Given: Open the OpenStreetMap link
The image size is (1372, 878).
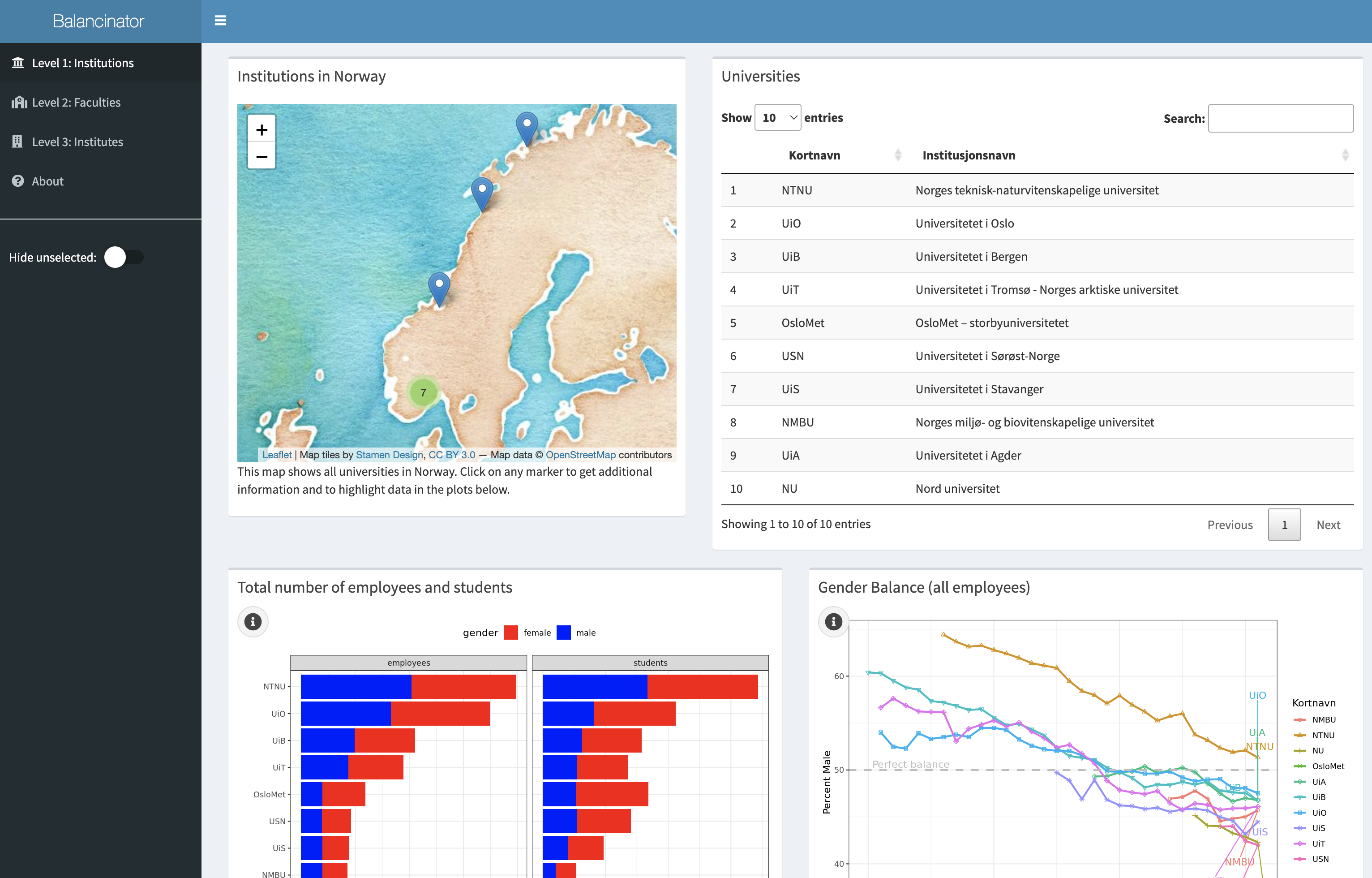Looking at the screenshot, I should [581, 454].
